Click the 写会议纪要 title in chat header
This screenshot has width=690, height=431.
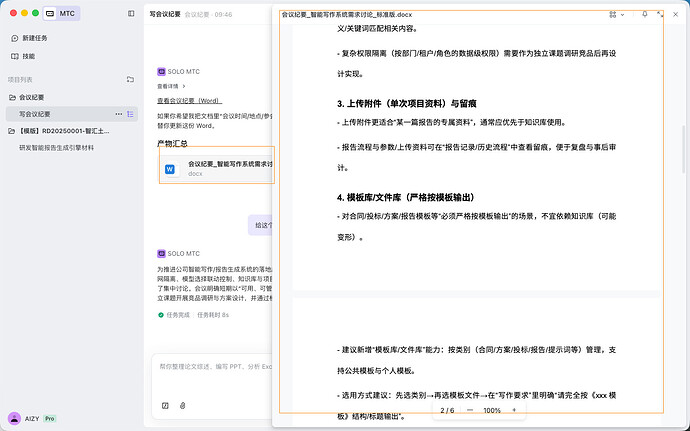(x=165, y=14)
